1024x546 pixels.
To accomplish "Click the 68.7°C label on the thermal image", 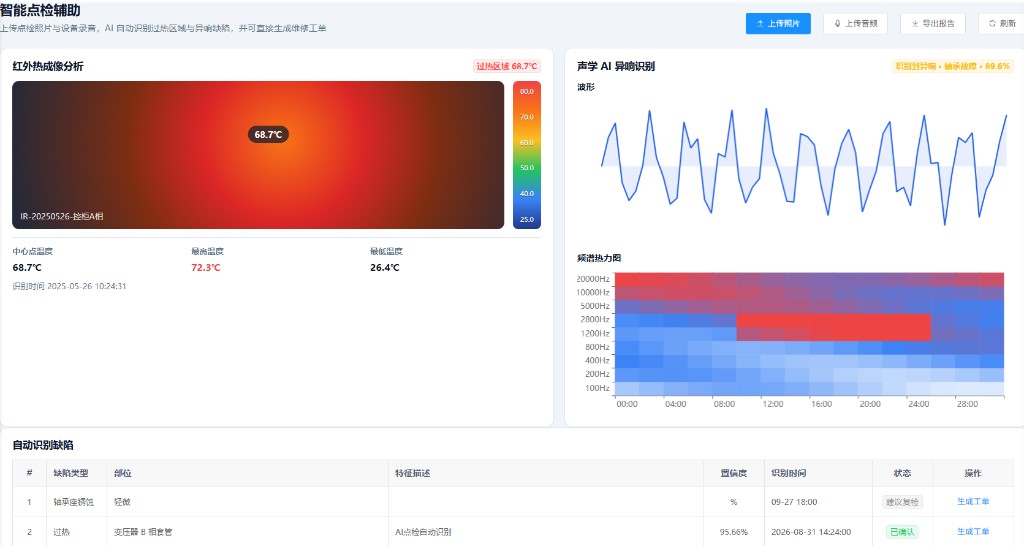I will click(x=268, y=135).
